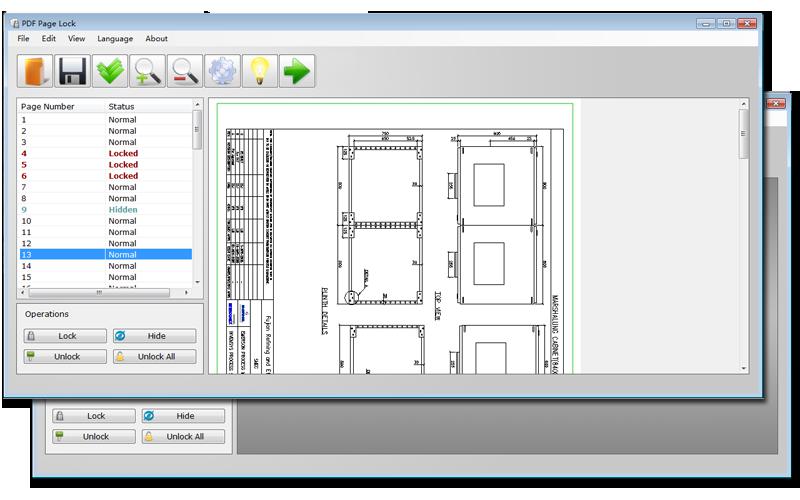Viewport: 800px width, 500px height.
Task: Click the page list's down scroll arrow
Action: click(x=197, y=282)
